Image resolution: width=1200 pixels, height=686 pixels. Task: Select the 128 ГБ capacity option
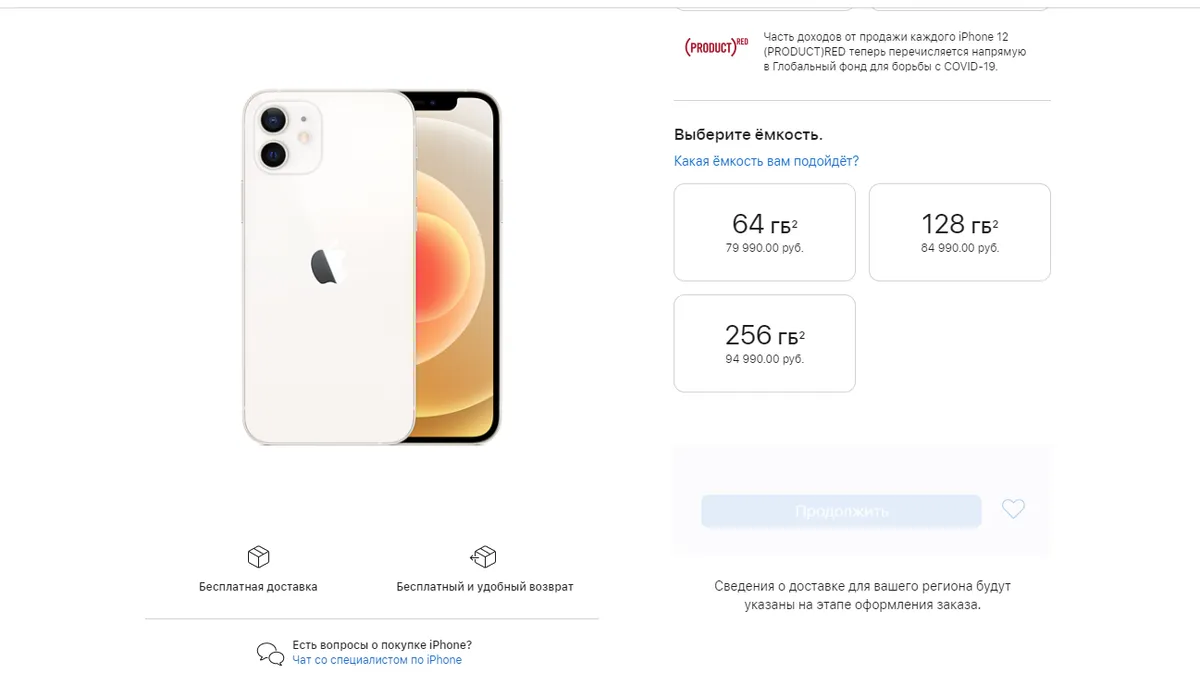coord(960,232)
